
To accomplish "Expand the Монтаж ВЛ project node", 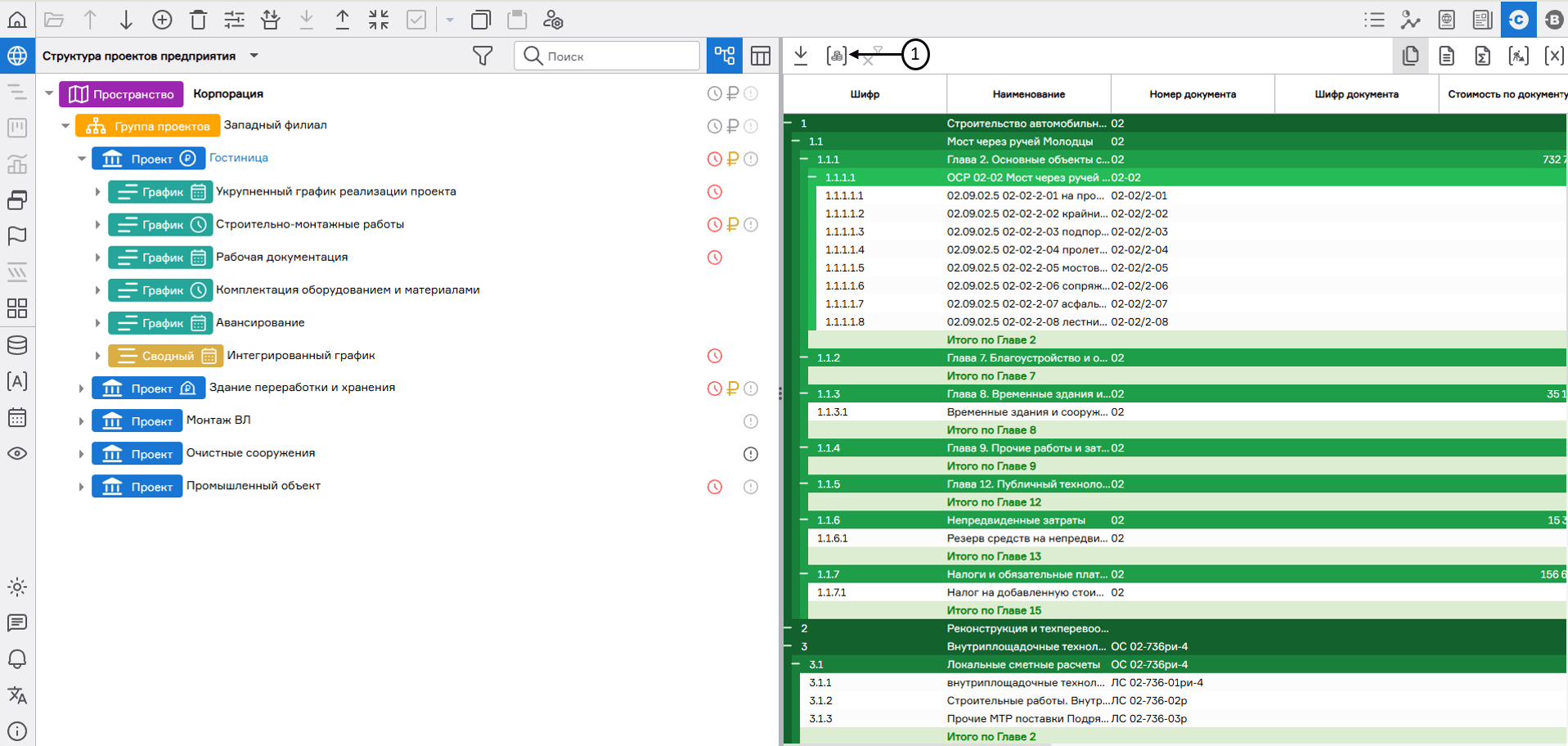I will coord(81,421).
